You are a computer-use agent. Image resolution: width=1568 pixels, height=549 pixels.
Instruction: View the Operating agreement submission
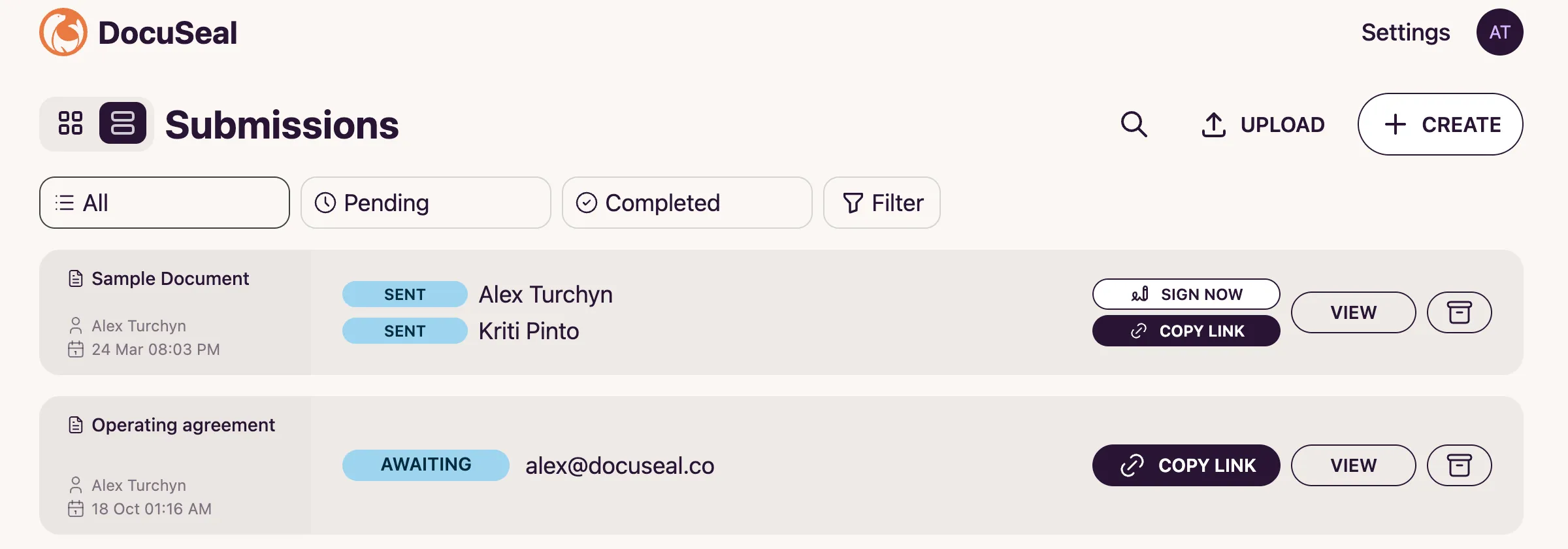click(x=1353, y=465)
